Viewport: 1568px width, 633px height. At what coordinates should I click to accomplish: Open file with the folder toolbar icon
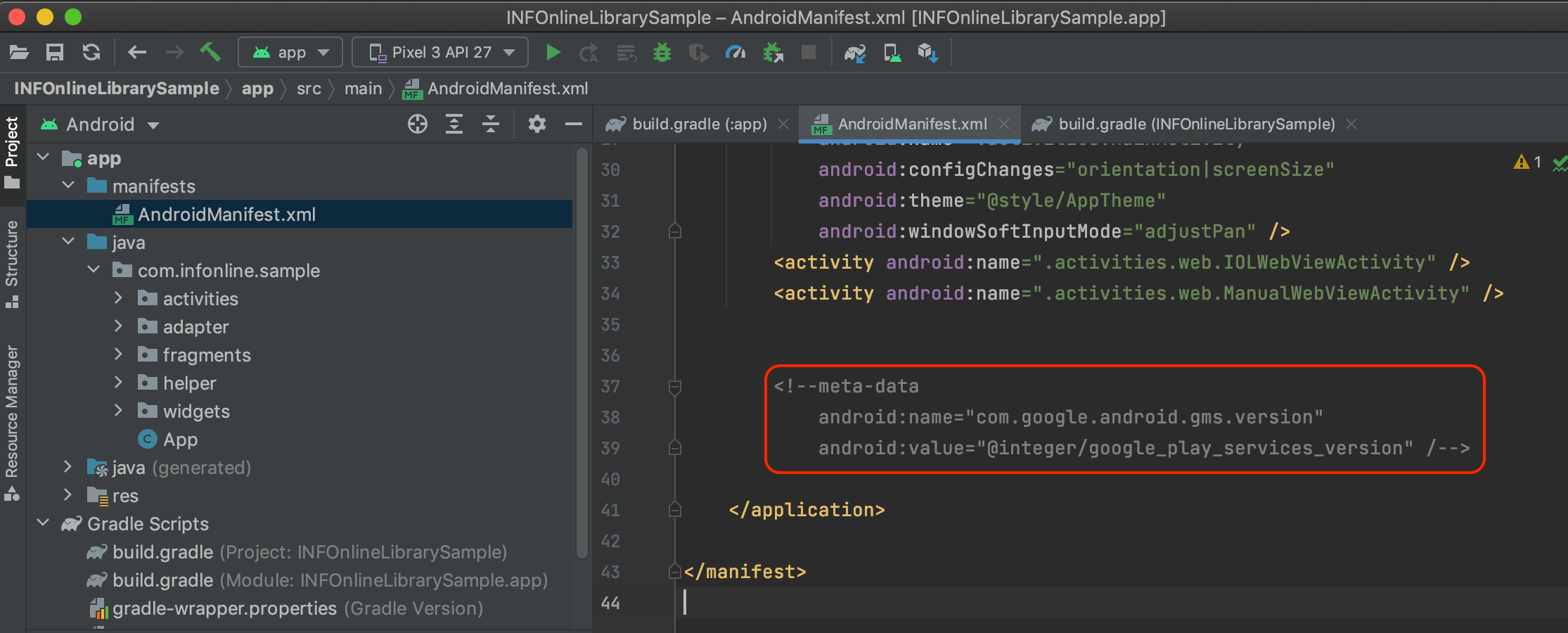coord(19,52)
